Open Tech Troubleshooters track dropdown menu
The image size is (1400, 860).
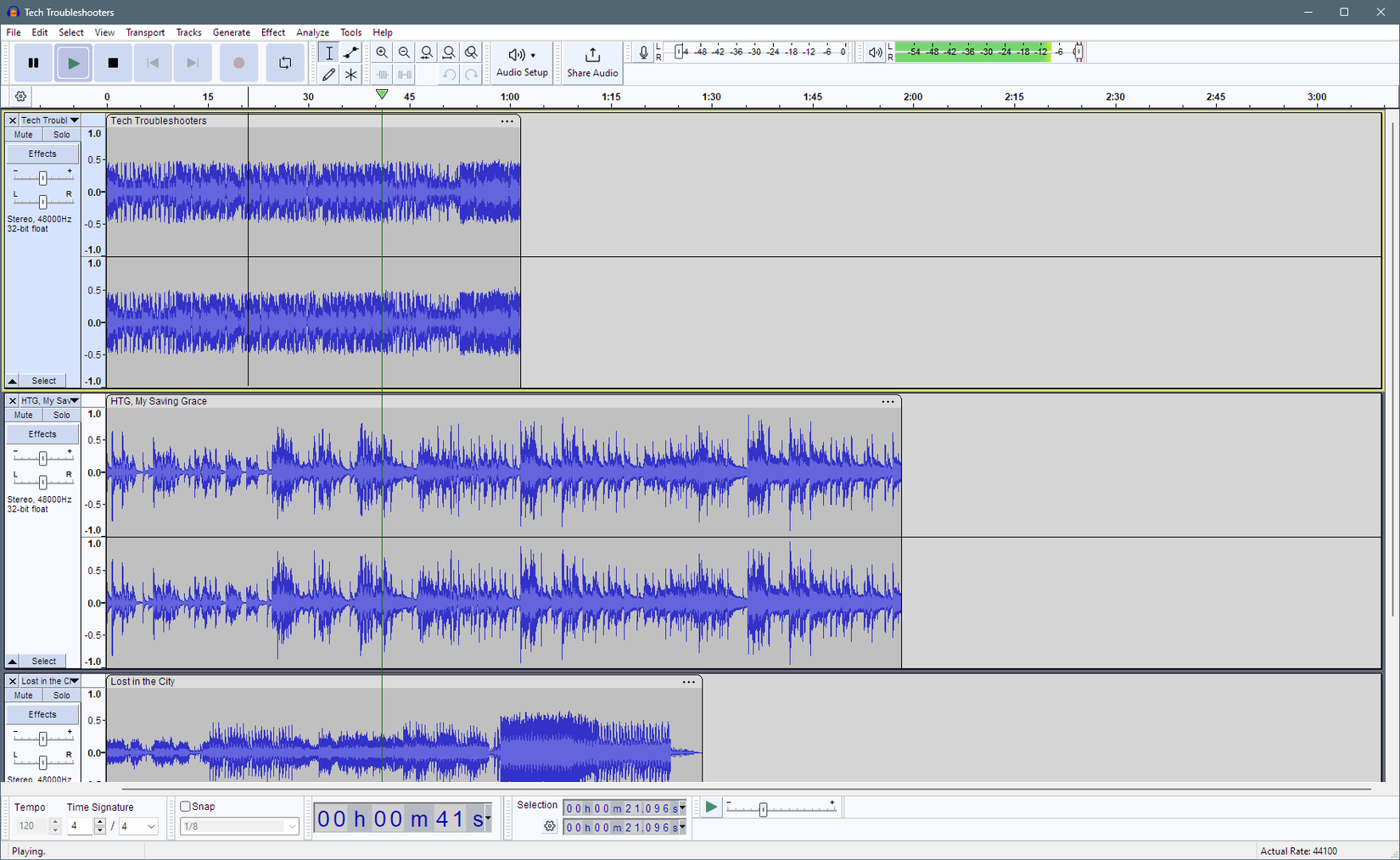point(75,120)
